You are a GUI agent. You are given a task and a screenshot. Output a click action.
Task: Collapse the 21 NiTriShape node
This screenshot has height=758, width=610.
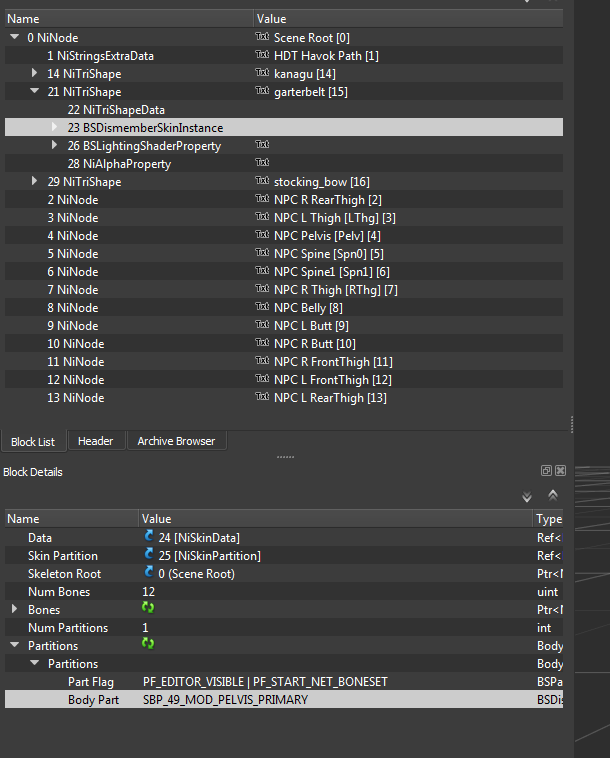34,91
